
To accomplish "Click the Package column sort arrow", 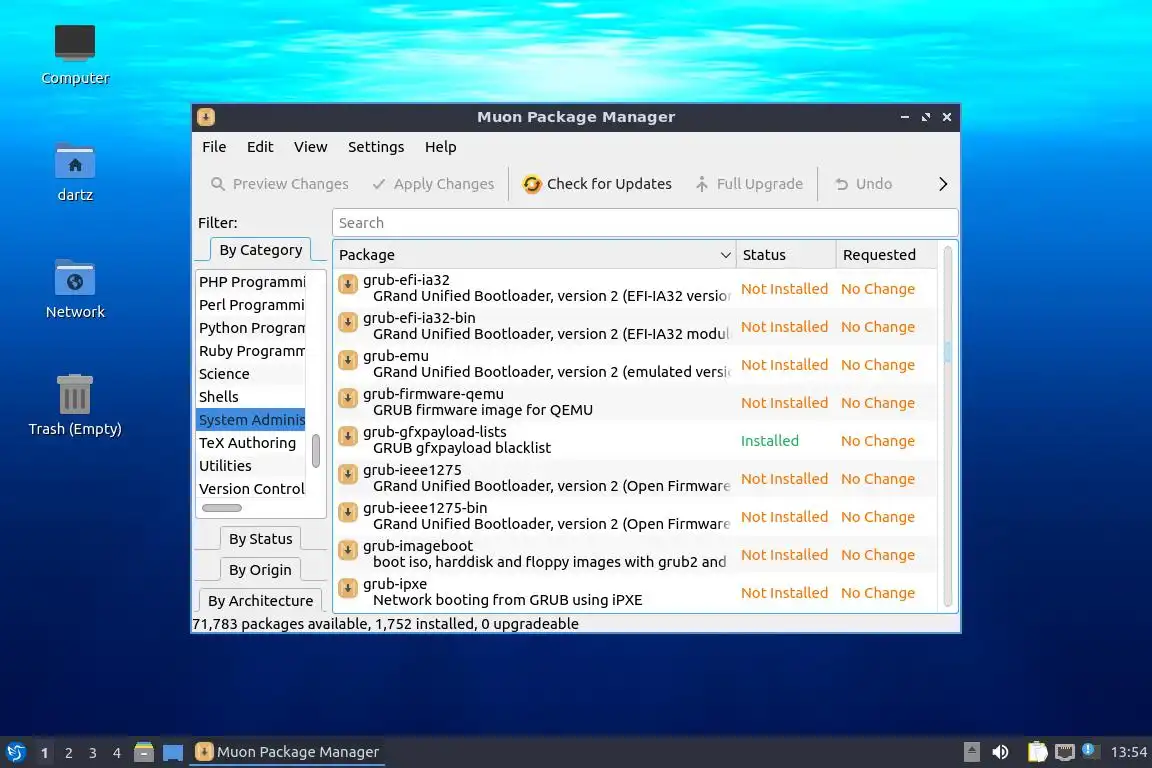I will [x=725, y=255].
